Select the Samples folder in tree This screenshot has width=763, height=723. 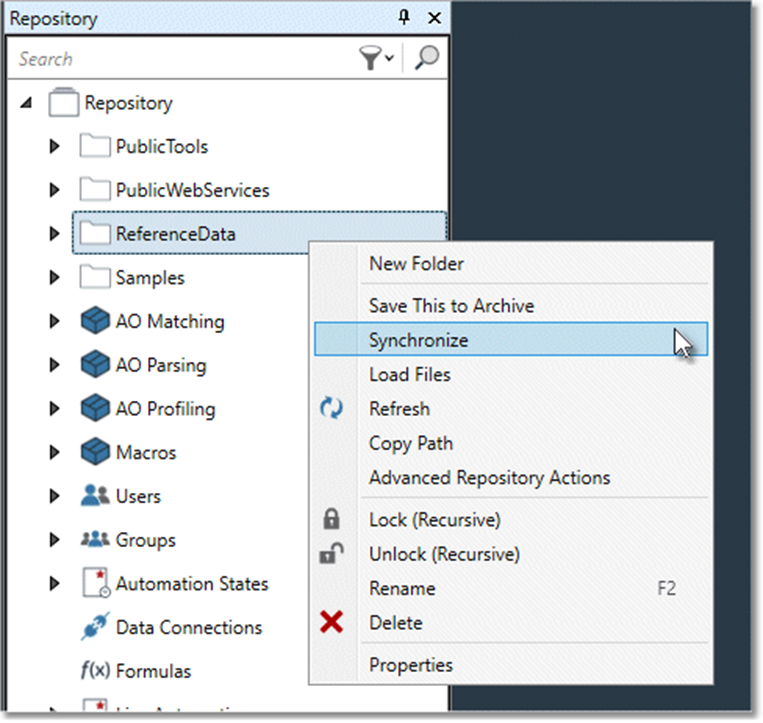[149, 278]
